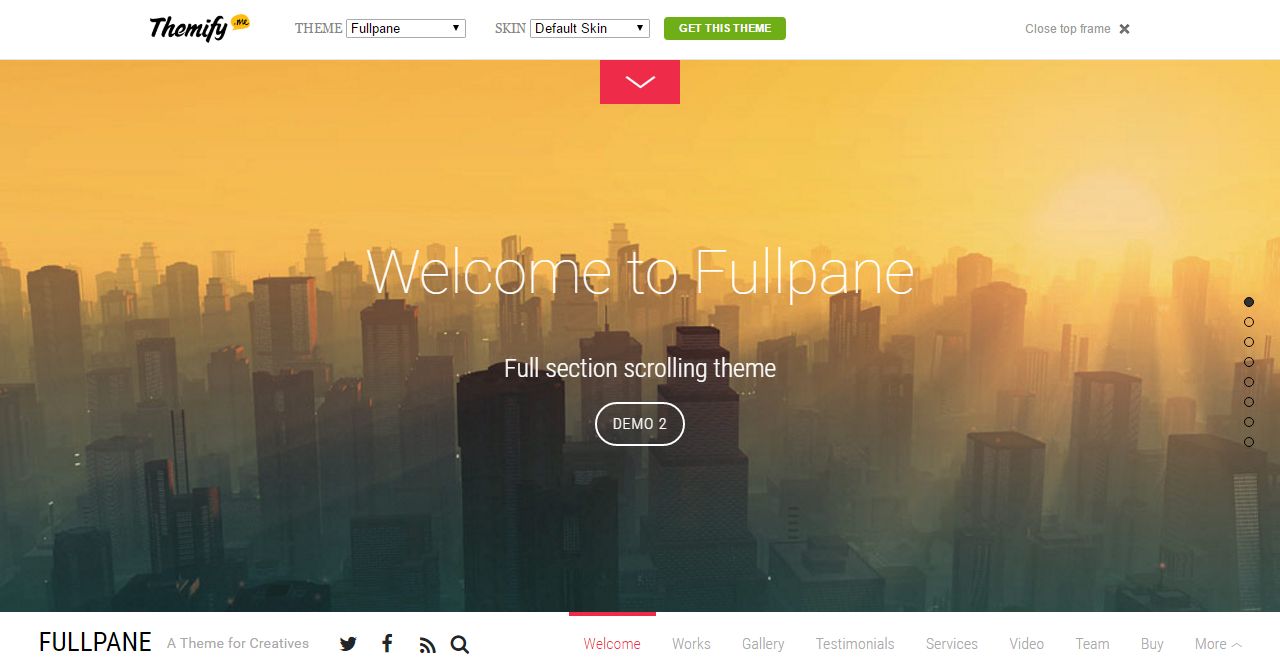Click the Themify logo

199,27
